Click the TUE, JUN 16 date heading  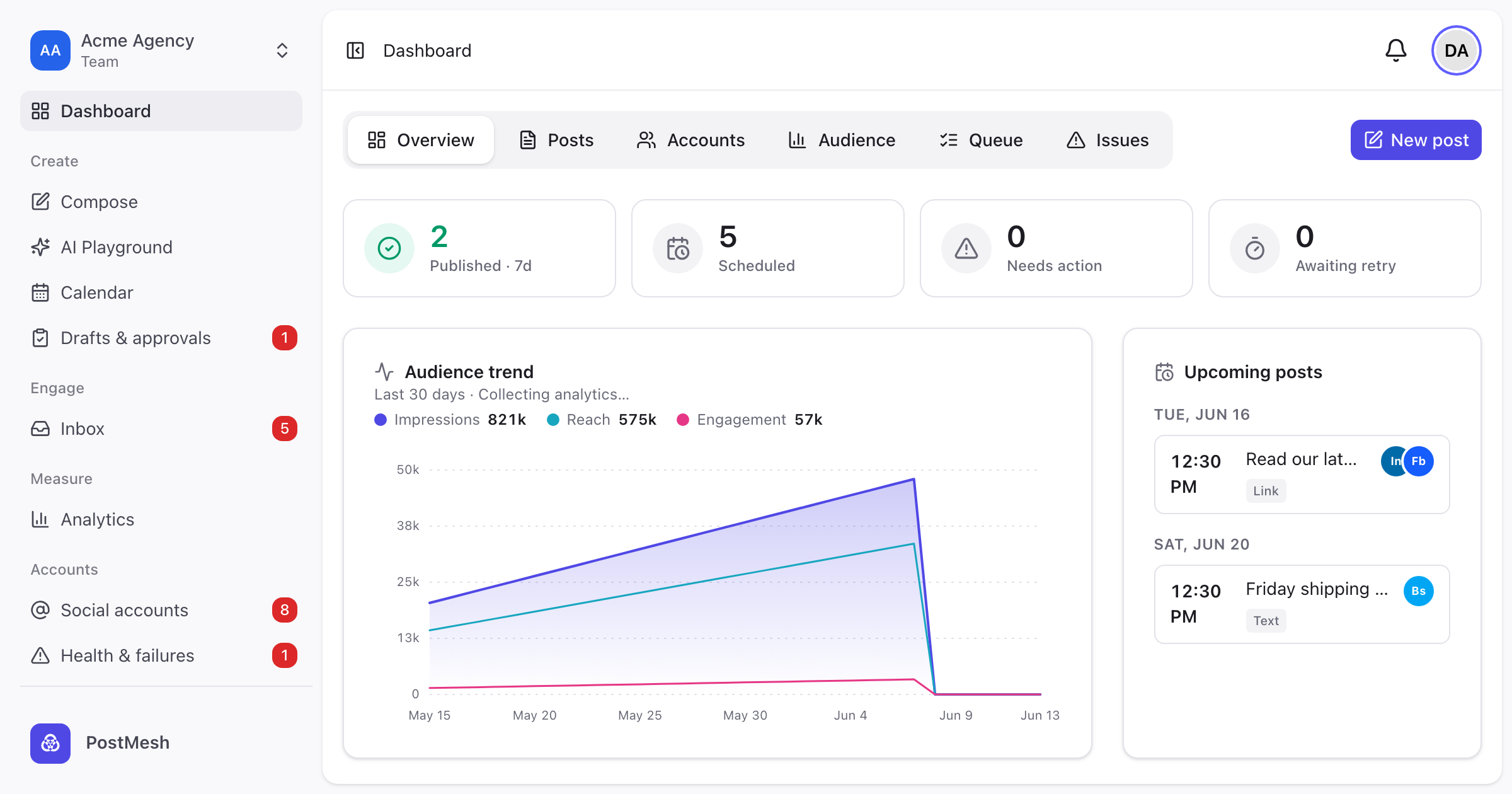click(x=1202, y=415)
